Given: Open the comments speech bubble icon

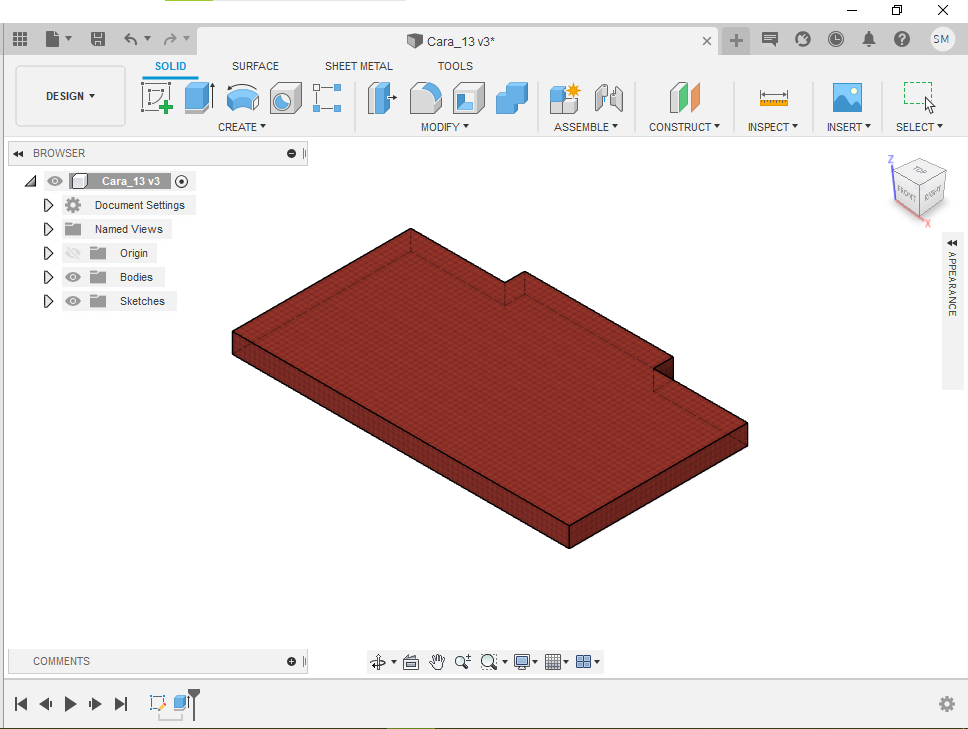Looking at the screenshot, I should 769,40.
